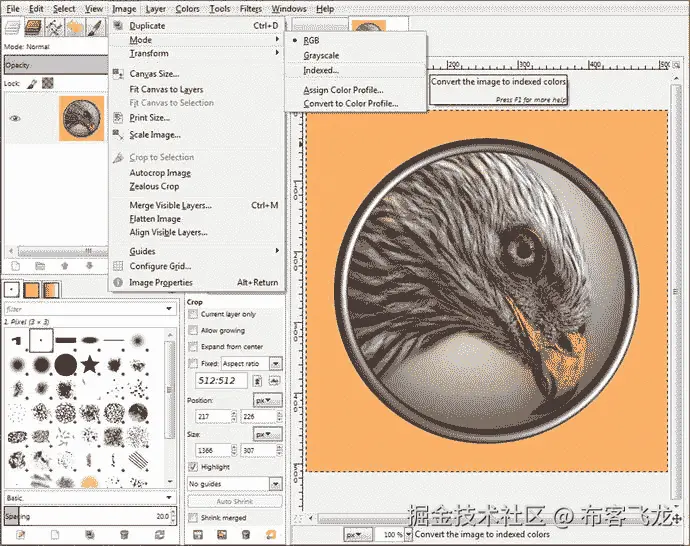The width and height of the screenshot is (690, 546).
Task: Select the star-shaped brush
Action: pyautogui.click(x=88, y=363)
